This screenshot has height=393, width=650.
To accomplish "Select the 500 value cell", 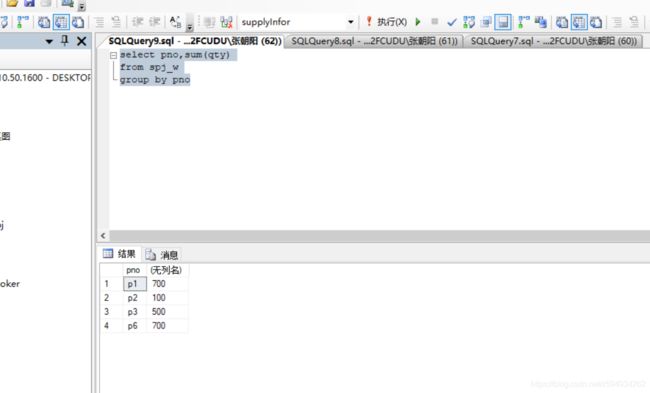I will click(167, 312).
